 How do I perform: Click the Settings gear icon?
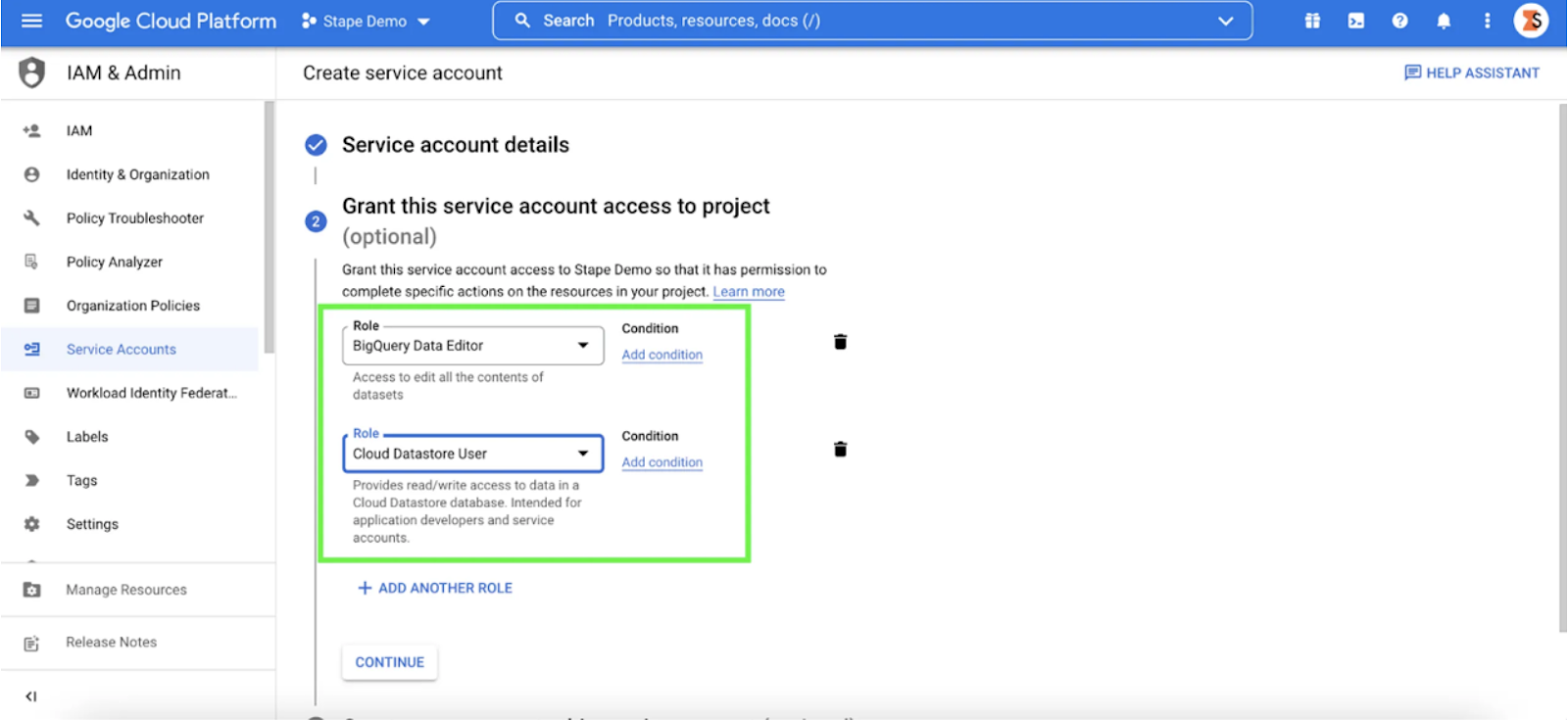(31, 524)
